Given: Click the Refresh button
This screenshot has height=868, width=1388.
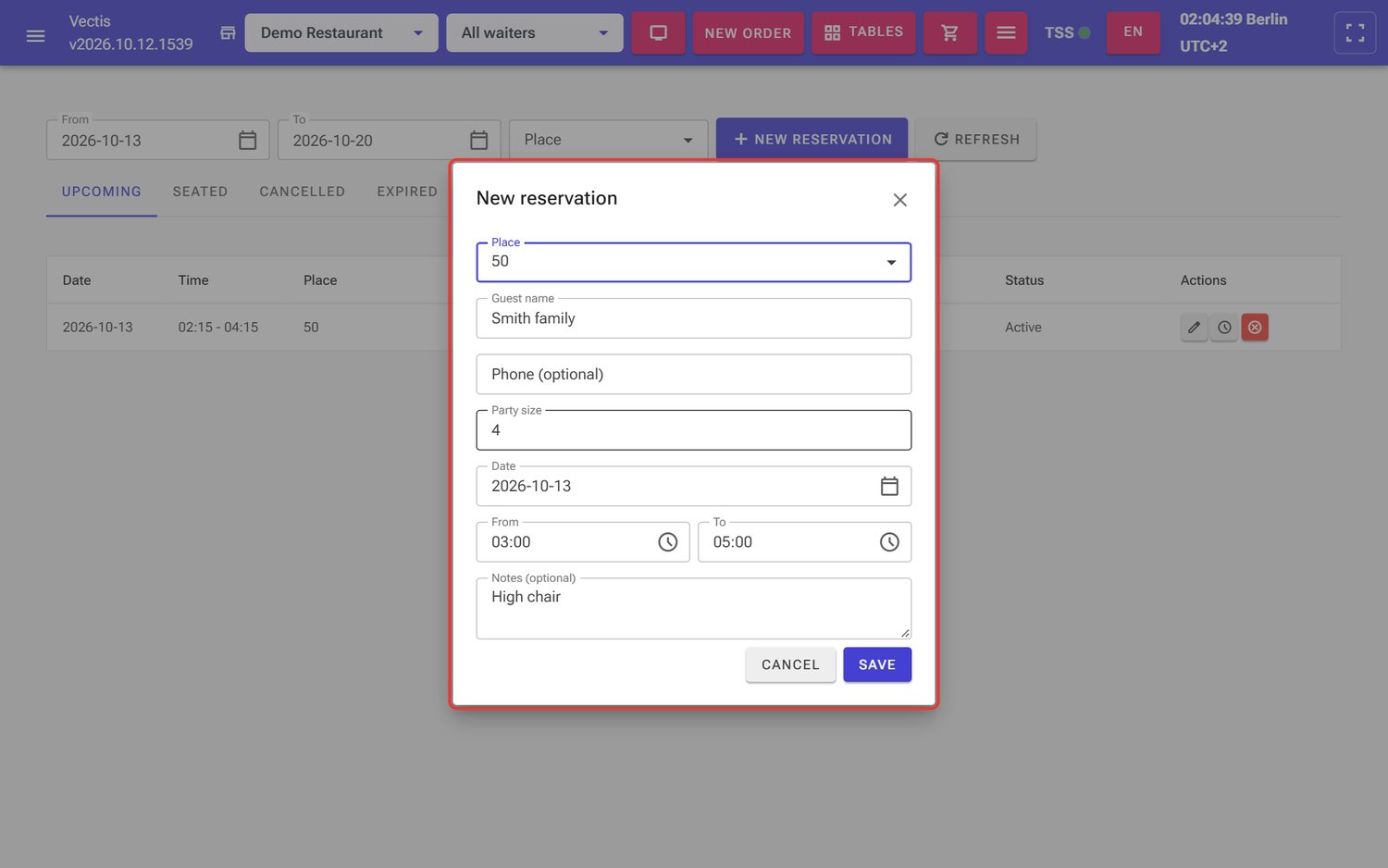Looking at the screenshot, I should tap(975, 139).
